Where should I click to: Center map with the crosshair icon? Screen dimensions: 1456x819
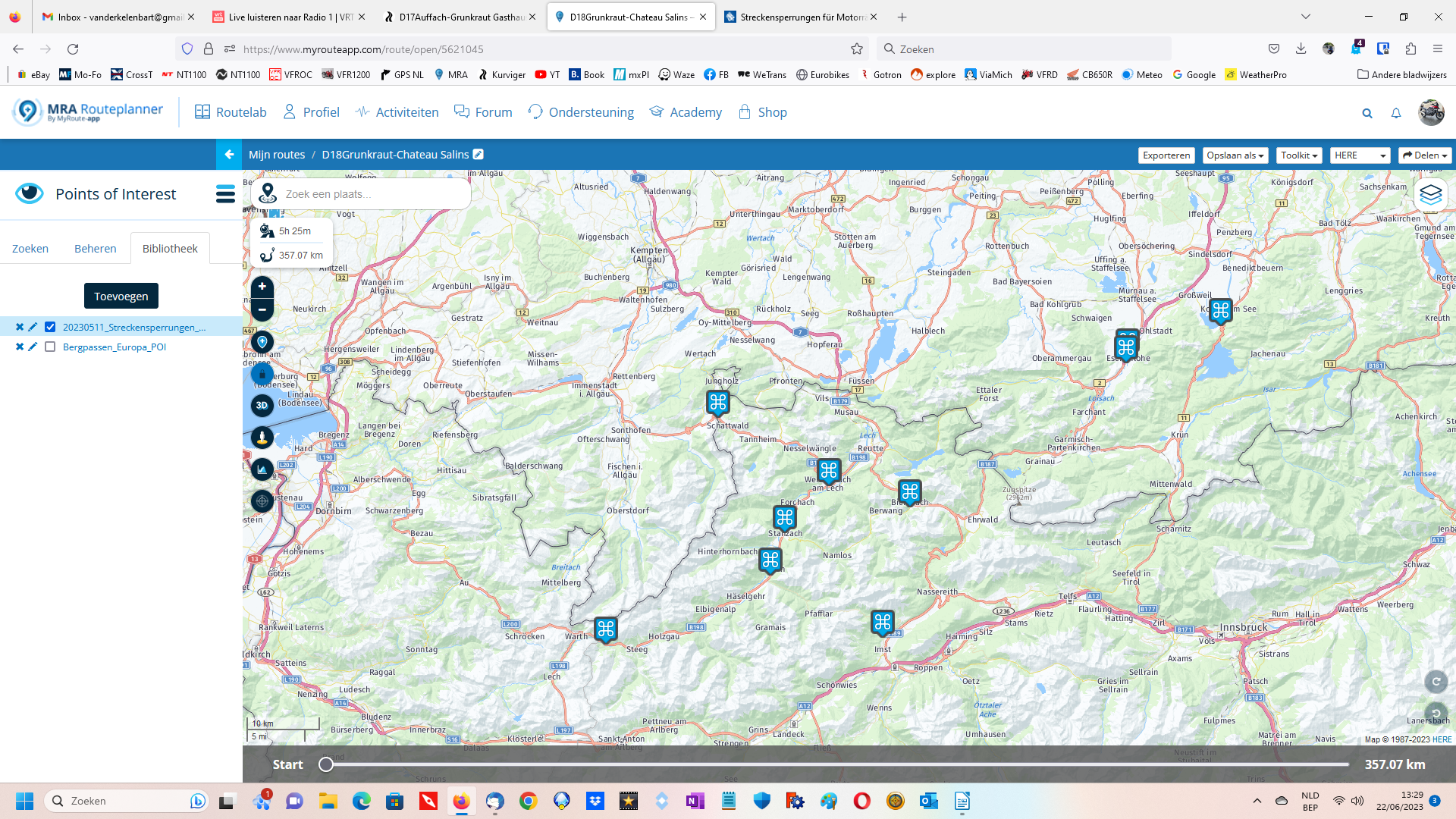tap(262, 501)
